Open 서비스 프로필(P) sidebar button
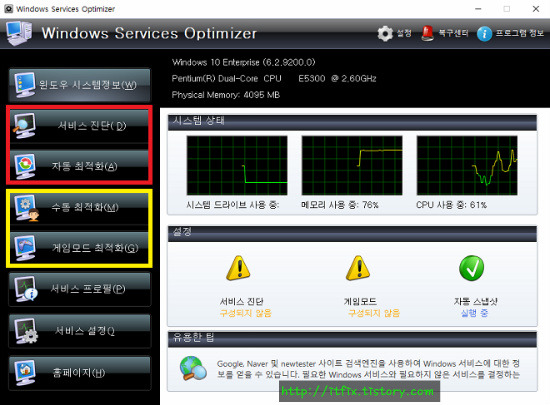The width and height of the screenshot is (550, 405). 80,289
